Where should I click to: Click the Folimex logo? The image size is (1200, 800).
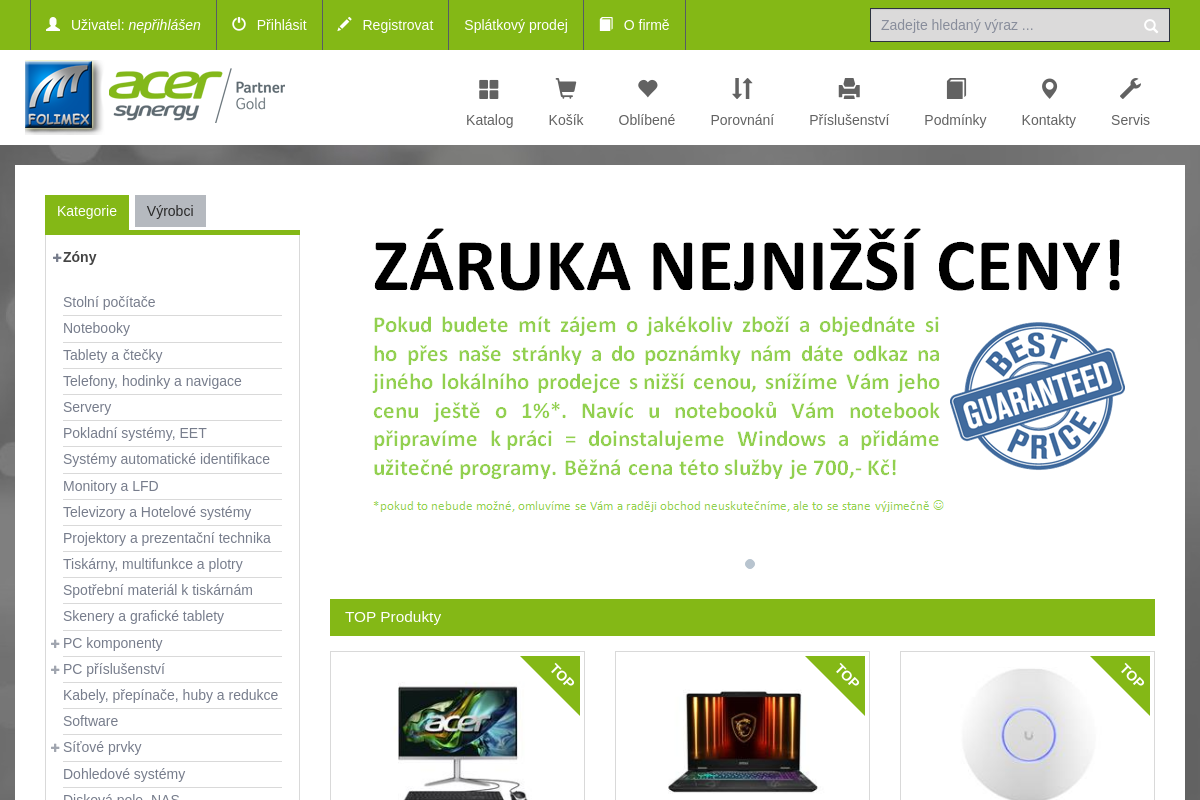click(62, 97)
